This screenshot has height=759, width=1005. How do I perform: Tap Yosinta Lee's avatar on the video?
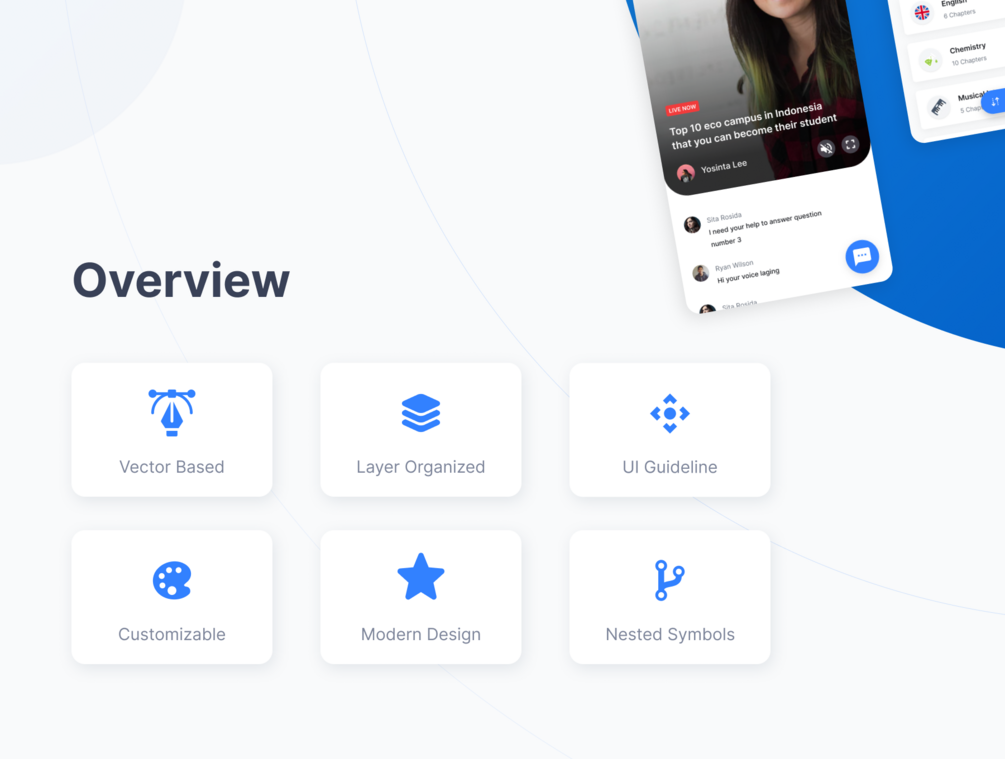coord(686,173)
